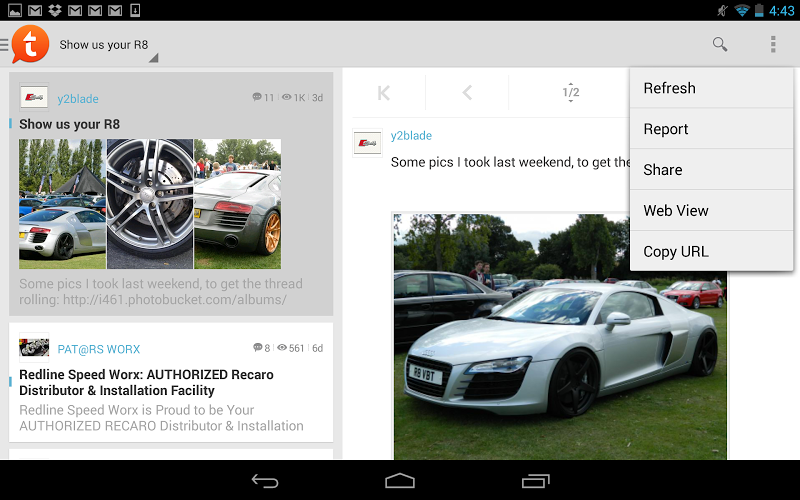Expand the 'Show us your R8' title dropdown
The width and height of the screenshot is (800, 500).
[x=104, y=46]
